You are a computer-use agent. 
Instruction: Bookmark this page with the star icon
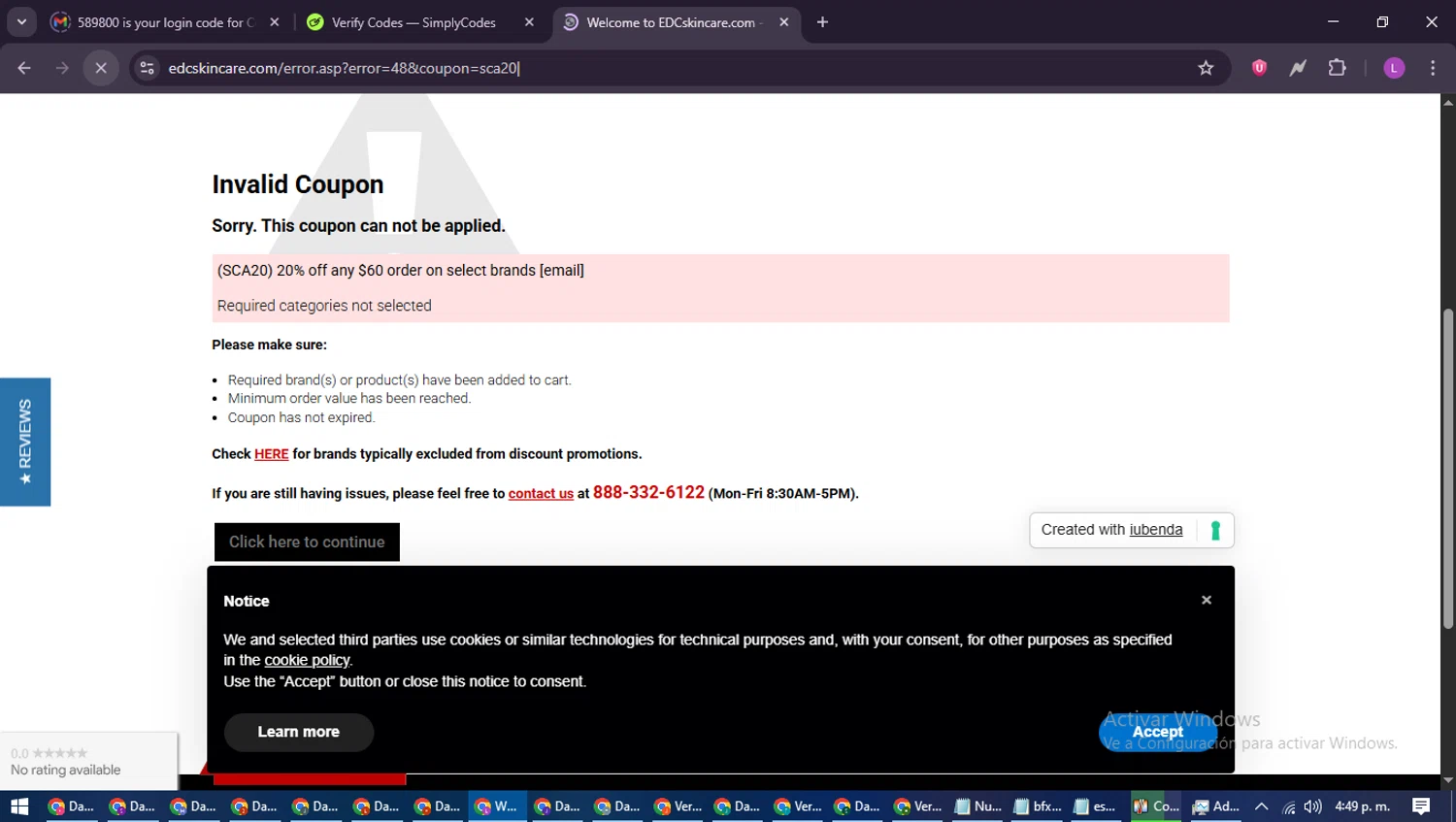[x=1206, y=68]
